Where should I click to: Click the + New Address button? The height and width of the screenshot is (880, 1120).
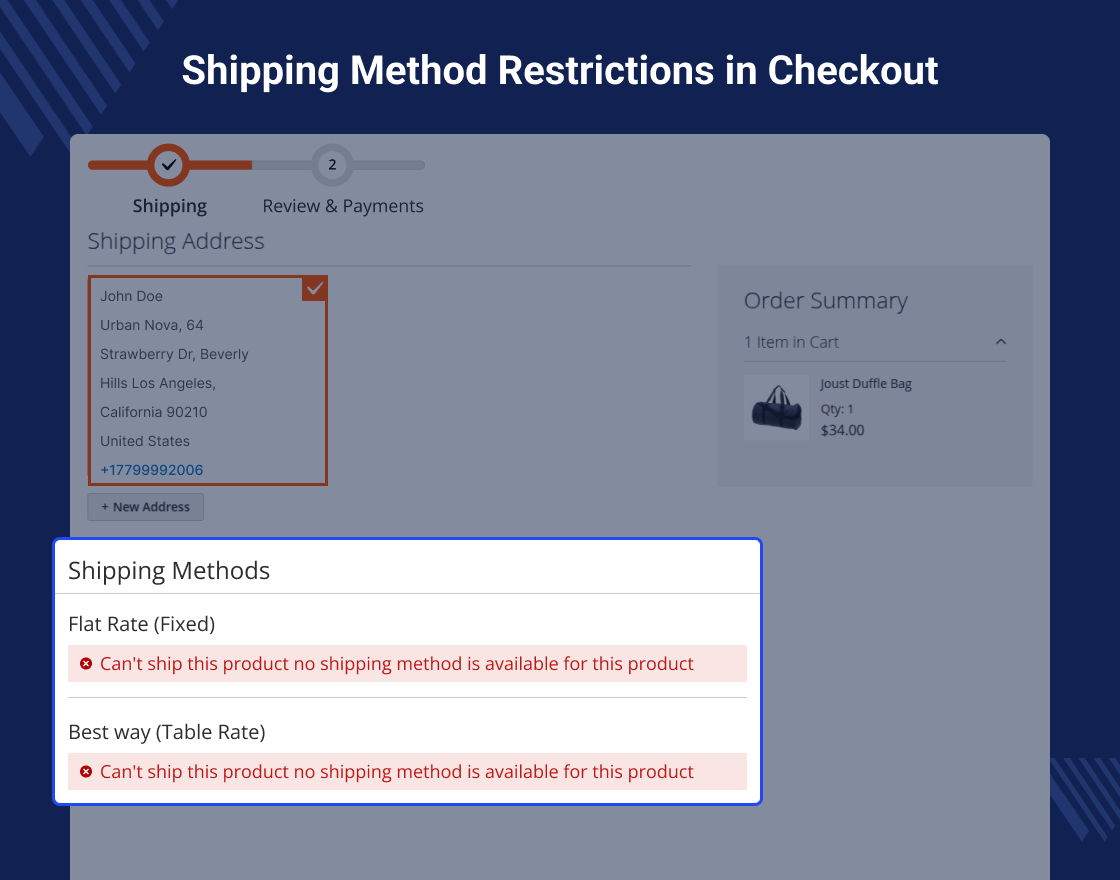click(146, 507)
